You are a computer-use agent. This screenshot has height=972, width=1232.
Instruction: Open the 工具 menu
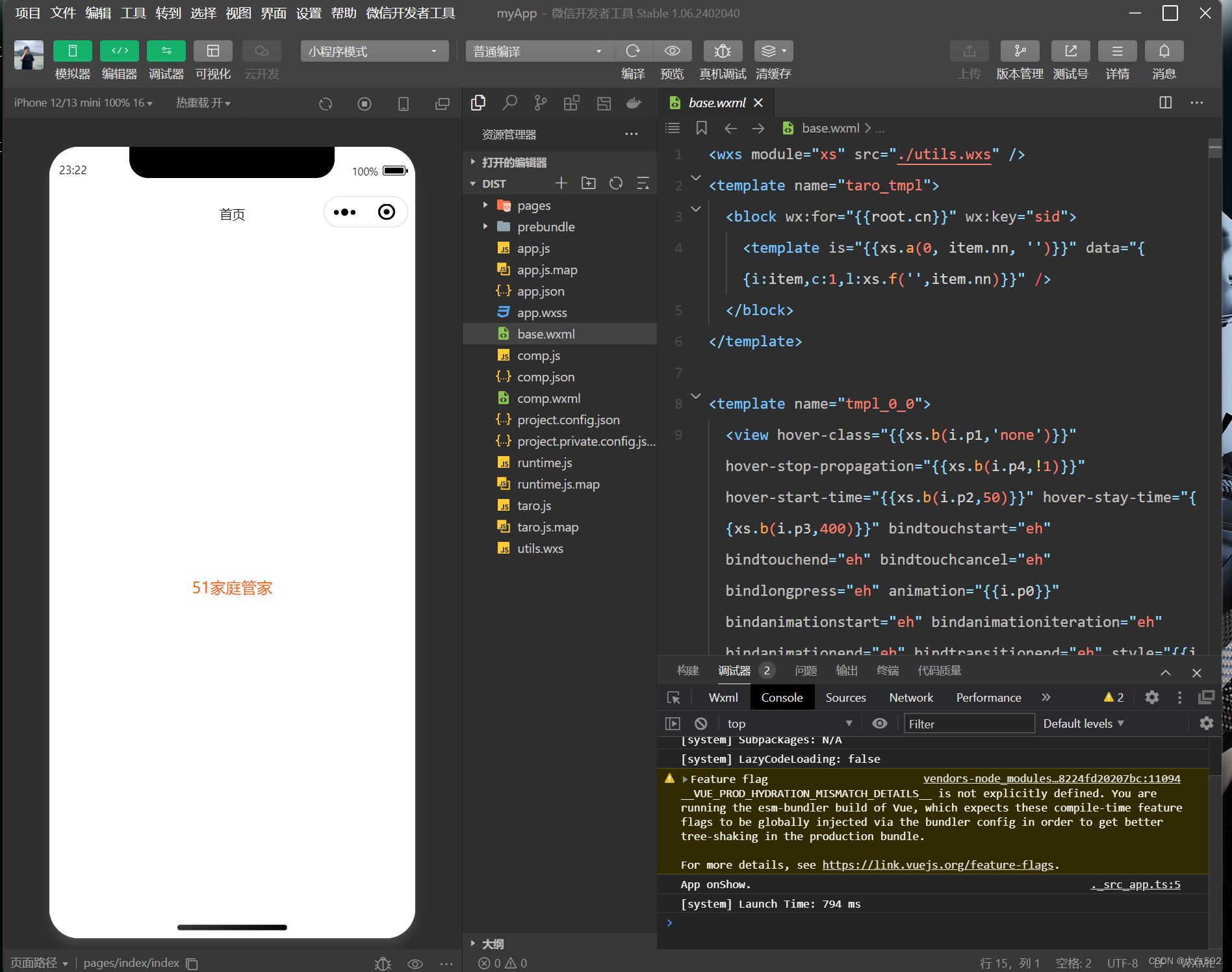pyautogui.click(x=133, y=13)
